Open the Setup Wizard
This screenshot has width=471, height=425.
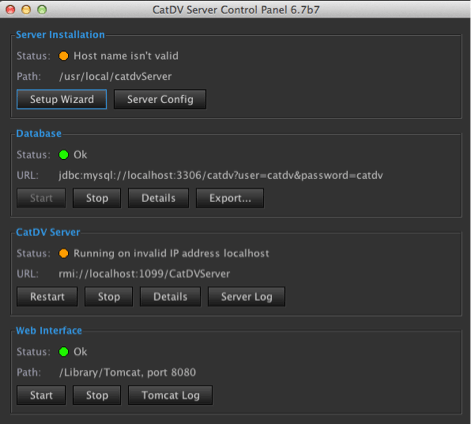pos(62,99)
